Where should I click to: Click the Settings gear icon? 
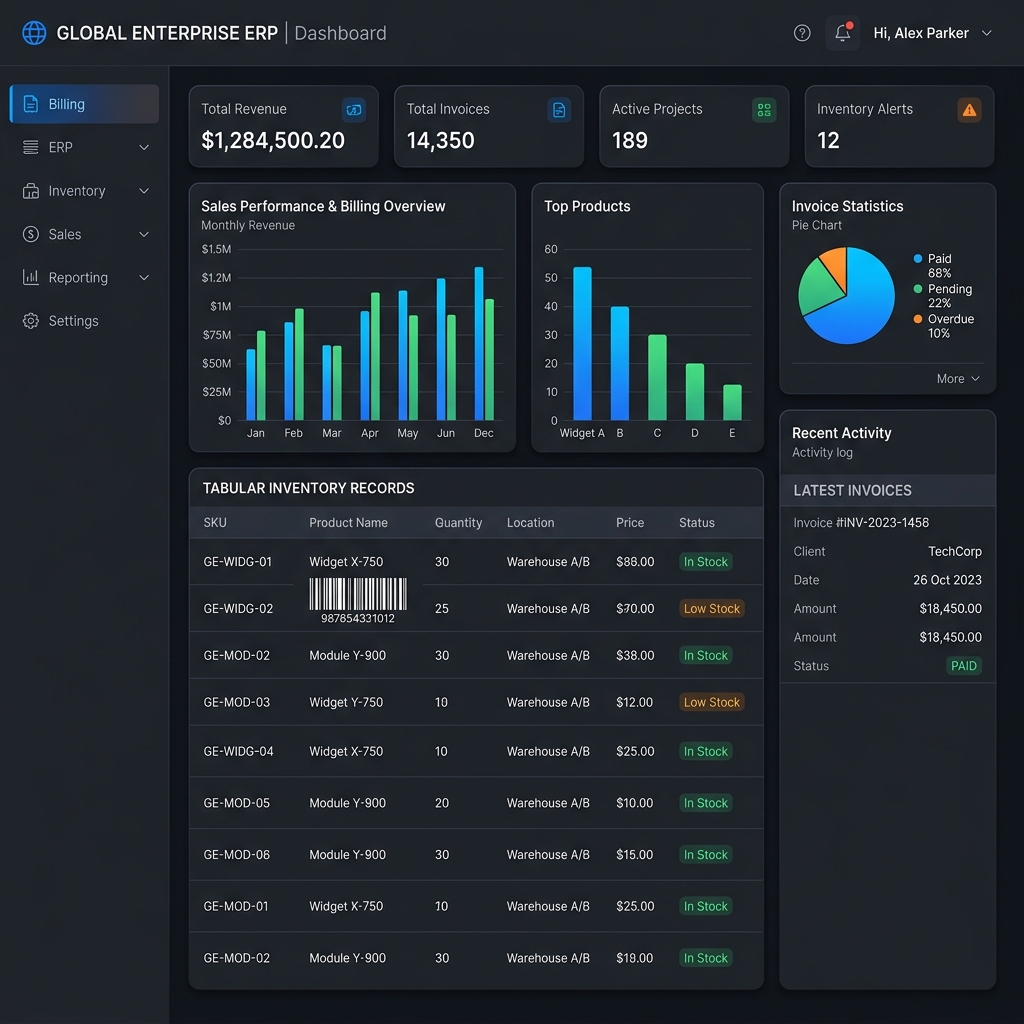(31, 321)
